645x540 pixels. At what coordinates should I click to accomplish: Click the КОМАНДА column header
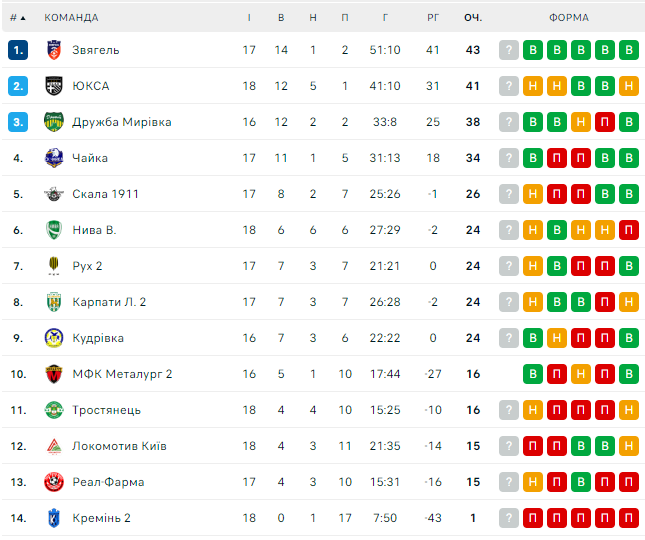(72, 17)
